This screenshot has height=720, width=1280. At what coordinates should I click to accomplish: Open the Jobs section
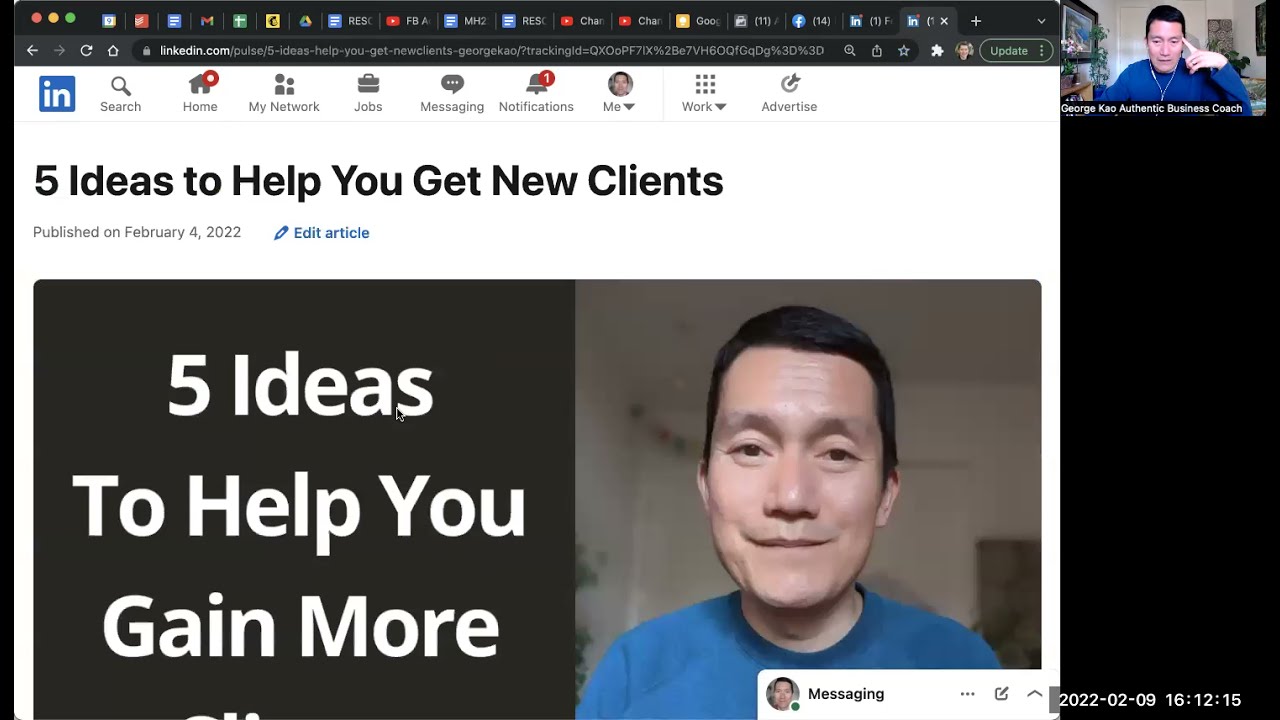click(x=368, y=94)
